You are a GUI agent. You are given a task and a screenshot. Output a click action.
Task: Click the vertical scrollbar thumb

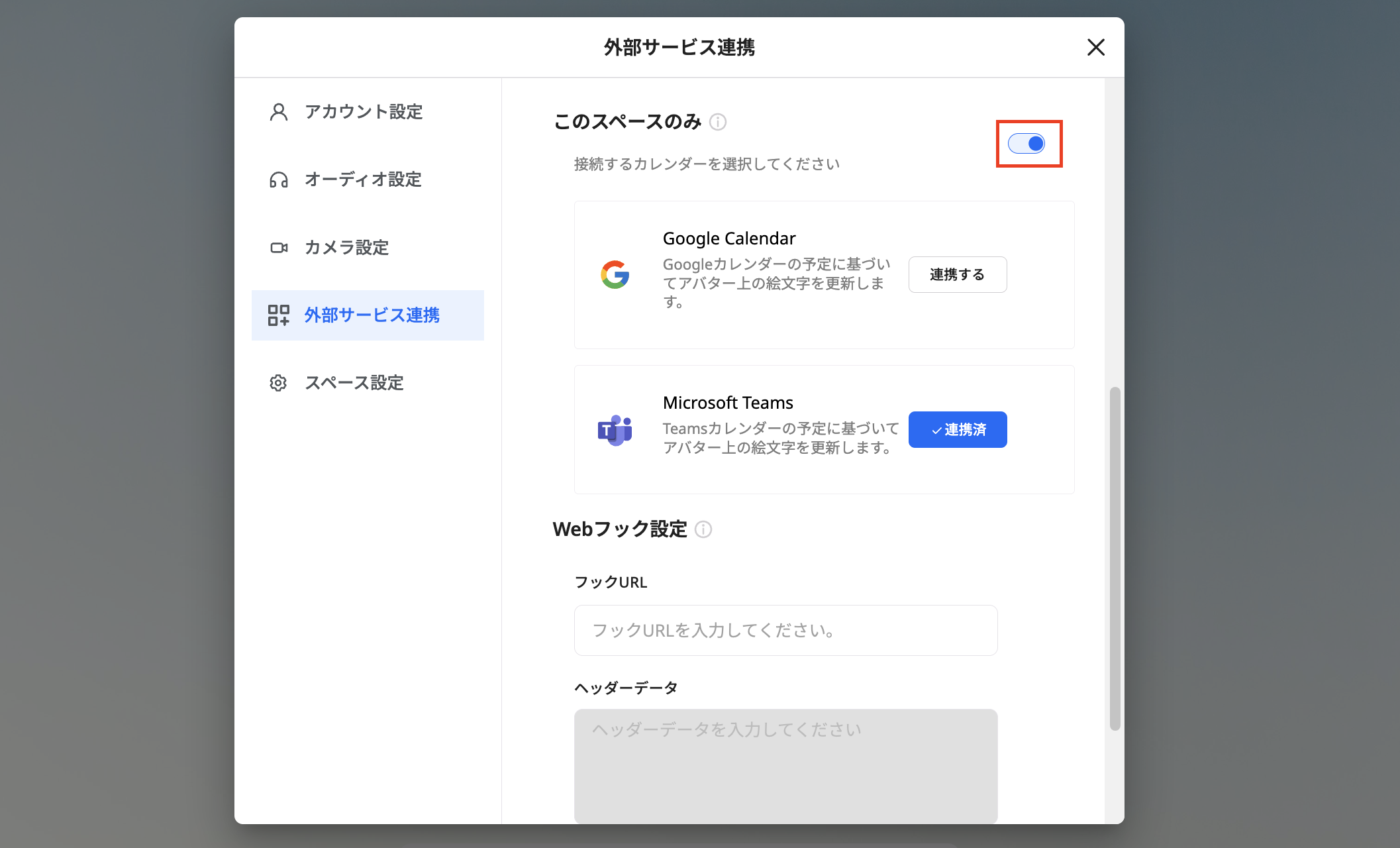pyautogui.click(x=1115, y=558)
